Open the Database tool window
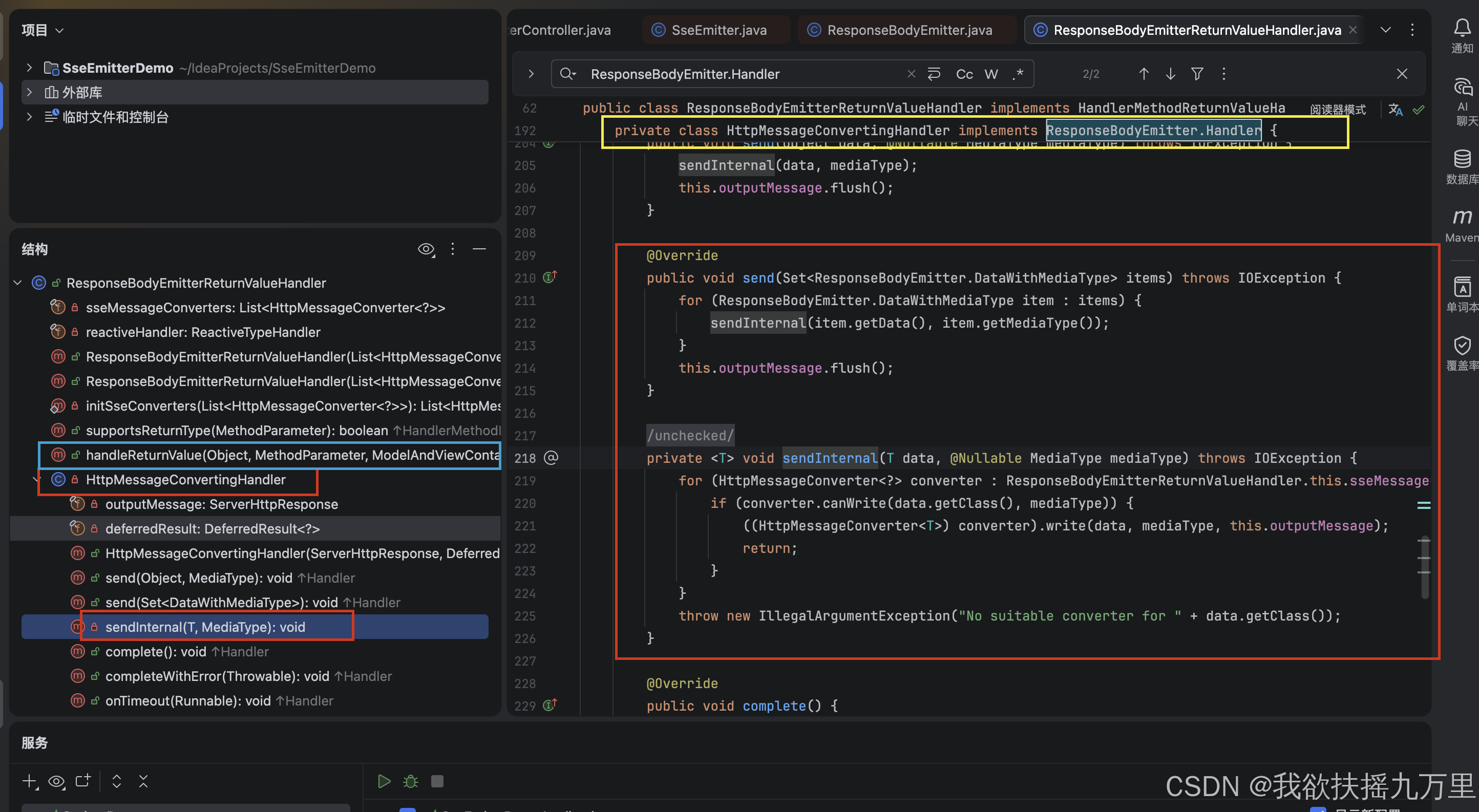 [x=1462, y=166]
